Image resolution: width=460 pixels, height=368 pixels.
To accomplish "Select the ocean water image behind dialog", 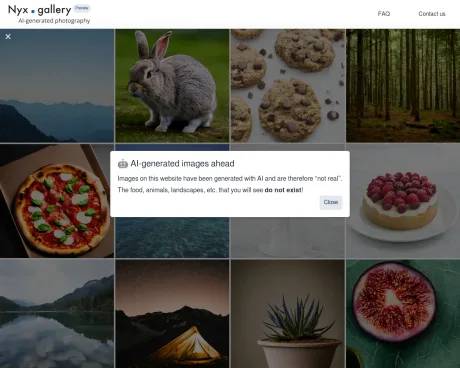I will click(172, 237).
